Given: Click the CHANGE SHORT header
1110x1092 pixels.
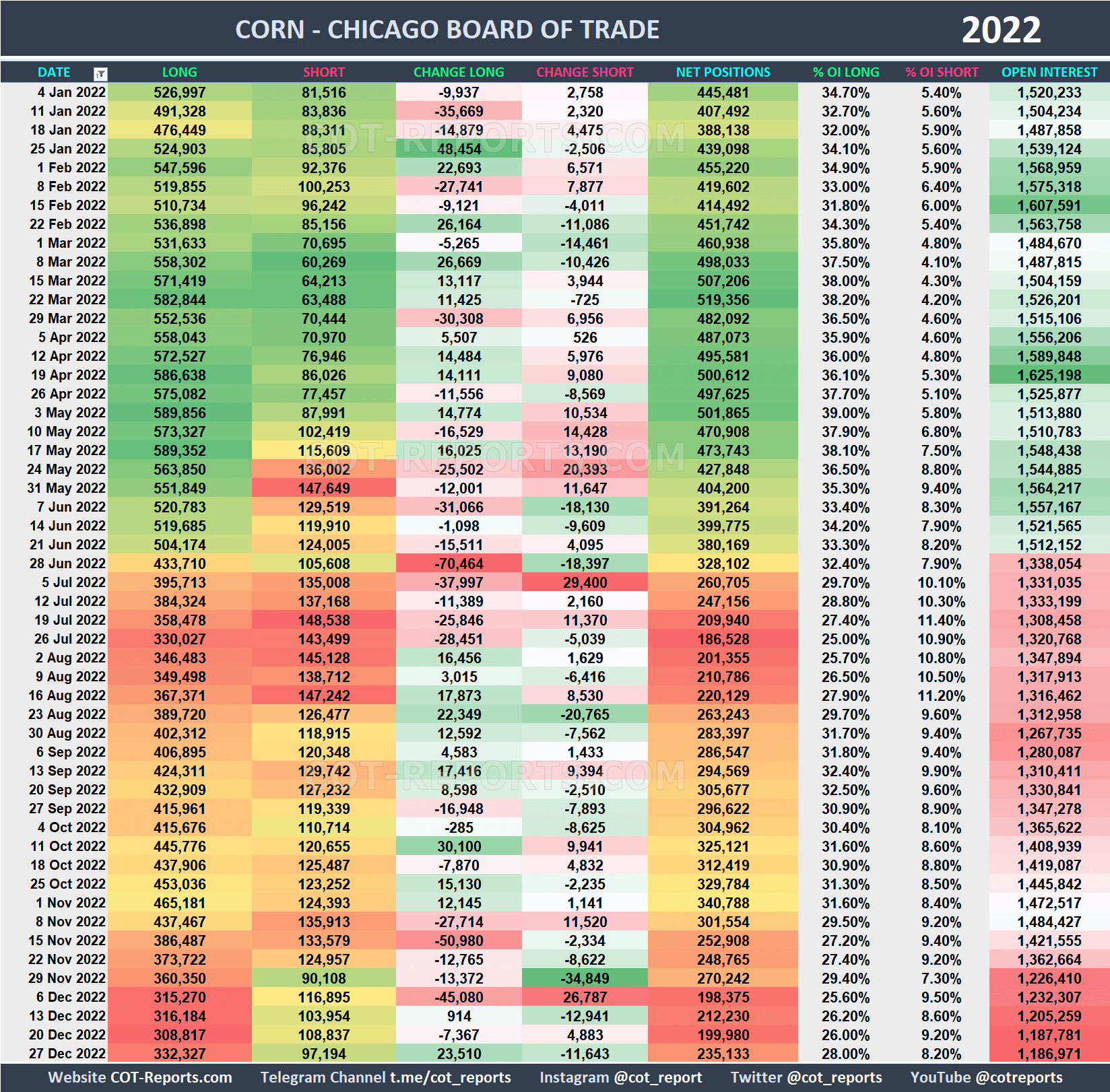Looking at the screenshot, I should click(585, 72).
